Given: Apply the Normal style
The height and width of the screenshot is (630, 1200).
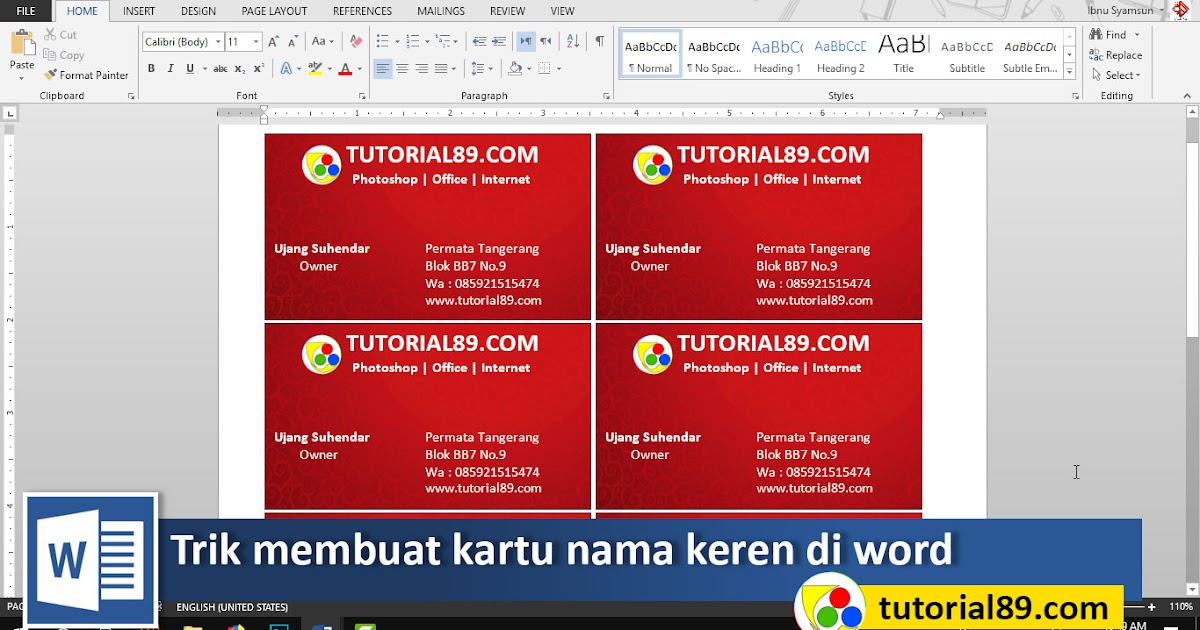Looking at the screenshot, I should coord(650,55).
